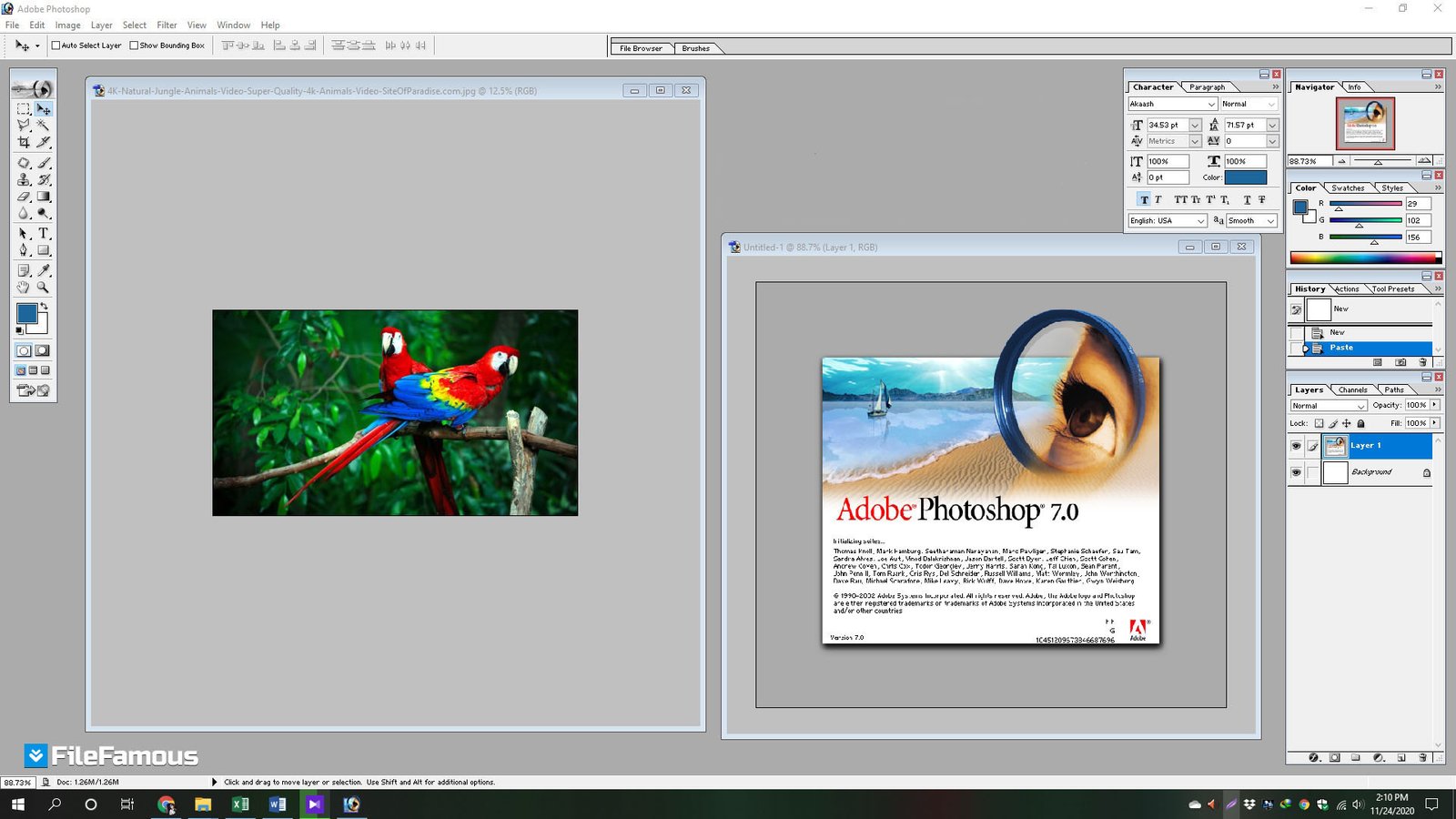1456x819 pixels.
Task: Toggle Auto Select Layer checkbox
Action: pos(56,45)
